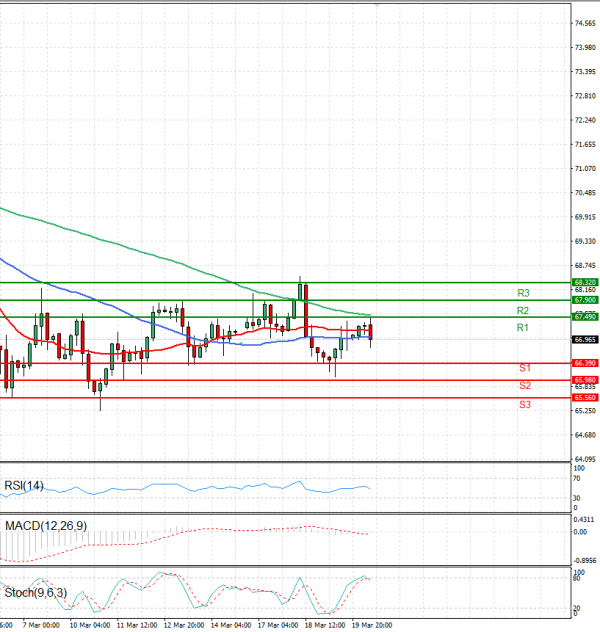Click the last red candle on the chart
This screenshot has width=600, height=632.
coord(371,332)
